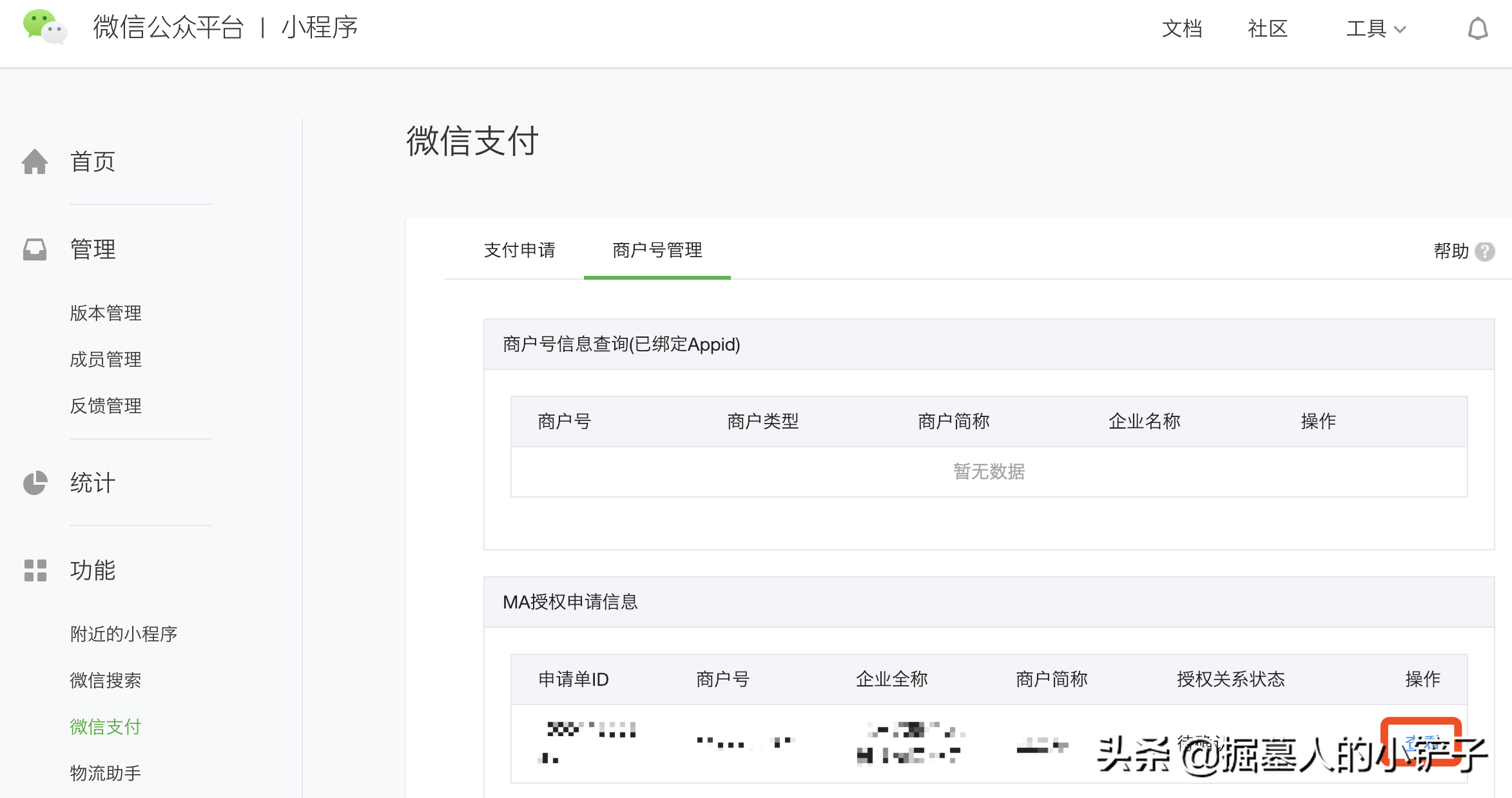The height and width of the screenshot is (798, 1512).
Task: Click the pie chart icon beside 统计
Action: 35,483
